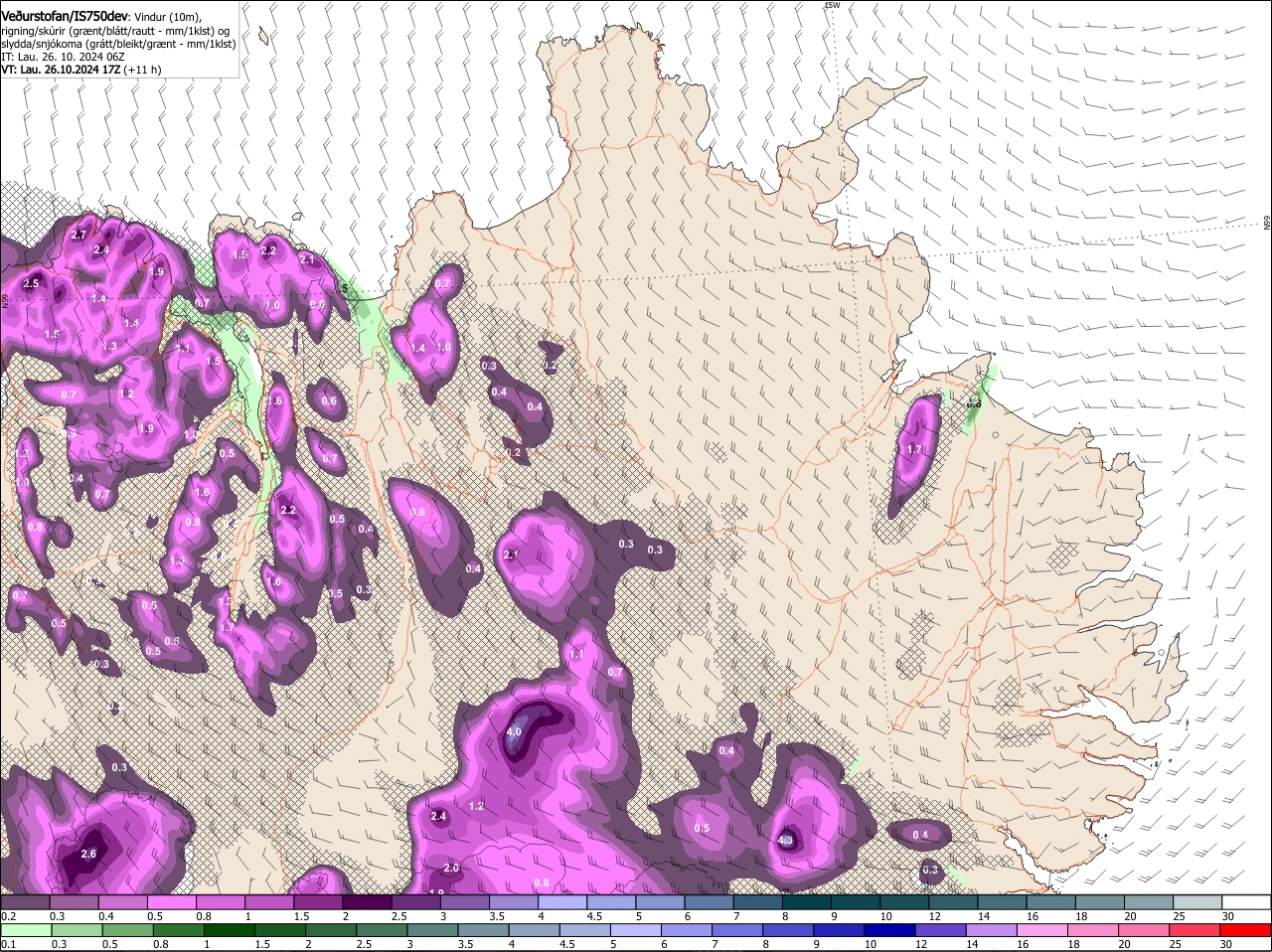Click the 1.7 value on the isolated eastern snow band
The image size is (1272, 952).
point(915,449)
